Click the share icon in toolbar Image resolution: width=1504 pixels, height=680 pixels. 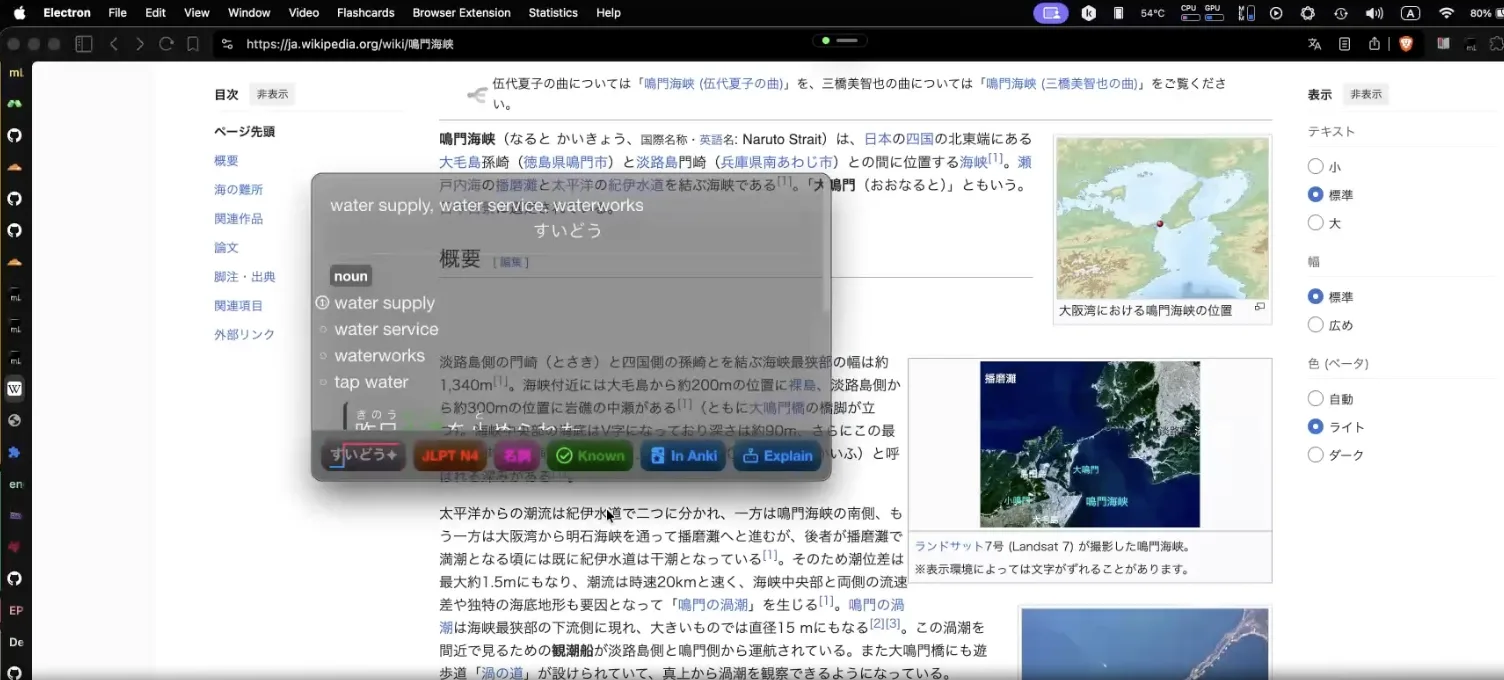click(x=1375, y=44)
